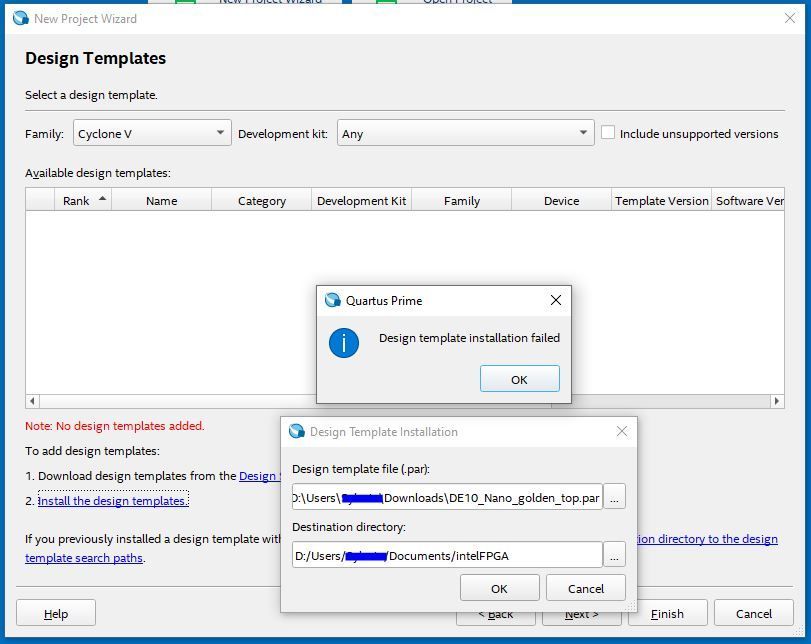The width and height of the screenshot is (811, 644).
Task: Click the blue information icon in Quartus Prime dialog
Action: [343, 342]
